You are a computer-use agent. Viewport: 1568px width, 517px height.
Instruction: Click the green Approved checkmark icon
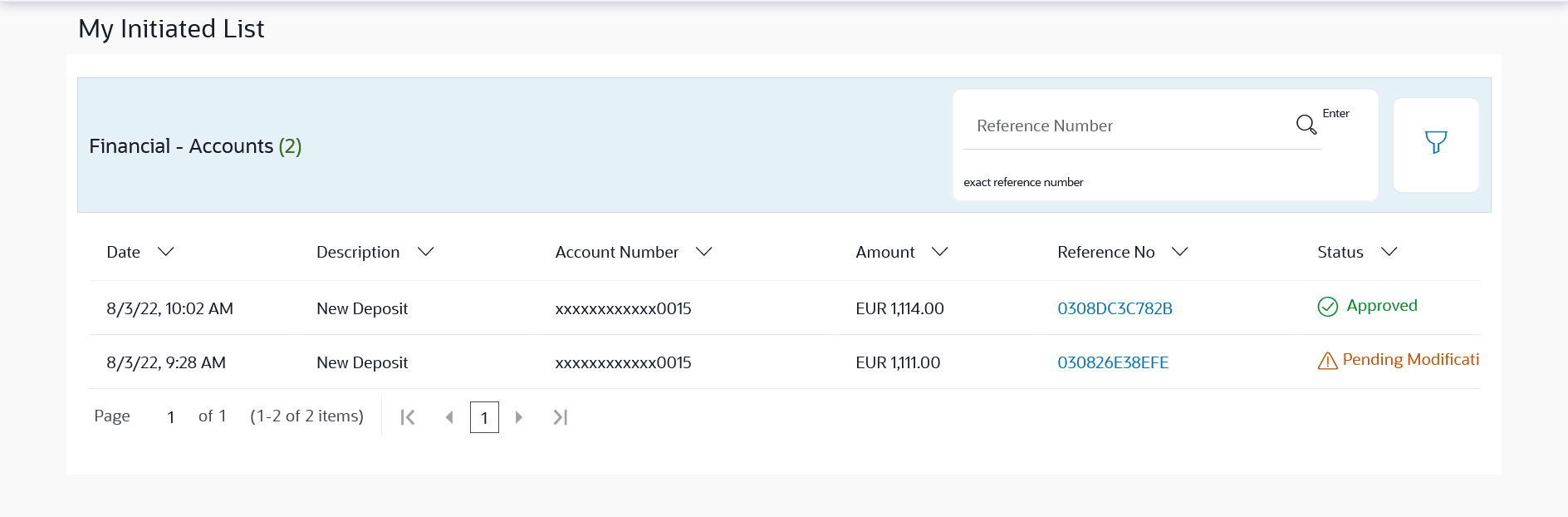coord(1327,307)
